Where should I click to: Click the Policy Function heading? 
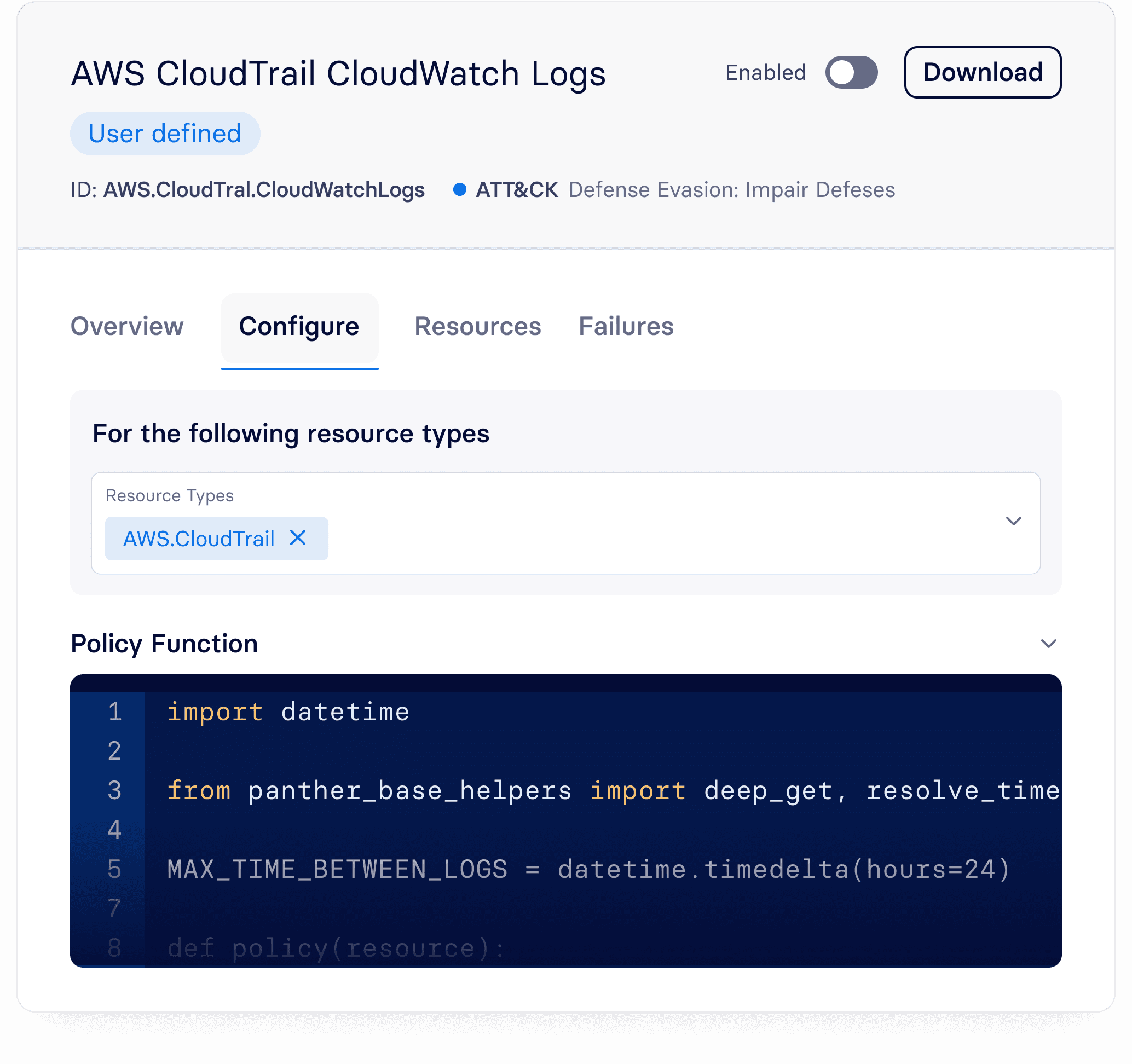(x=165, y=643)
